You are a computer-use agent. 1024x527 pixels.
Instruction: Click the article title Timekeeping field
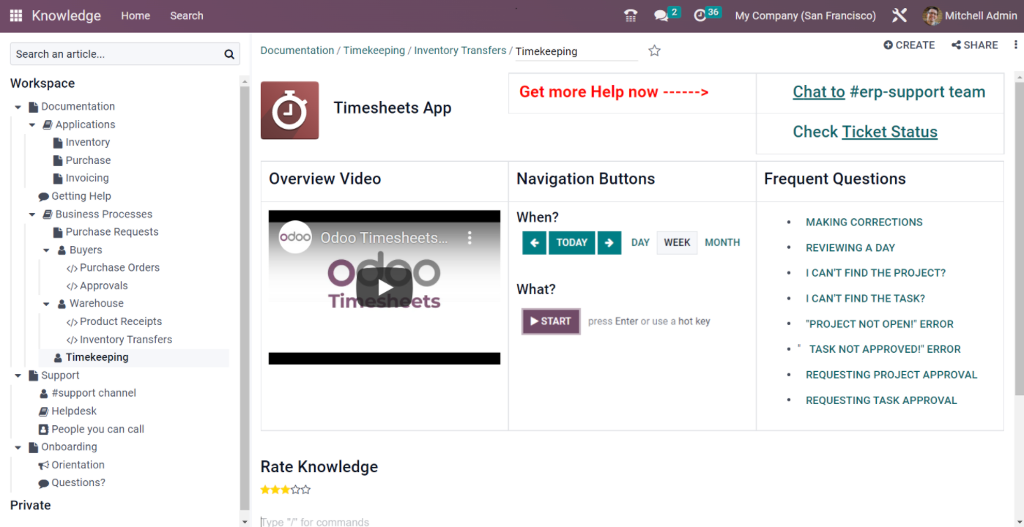(x=577, y=51)
